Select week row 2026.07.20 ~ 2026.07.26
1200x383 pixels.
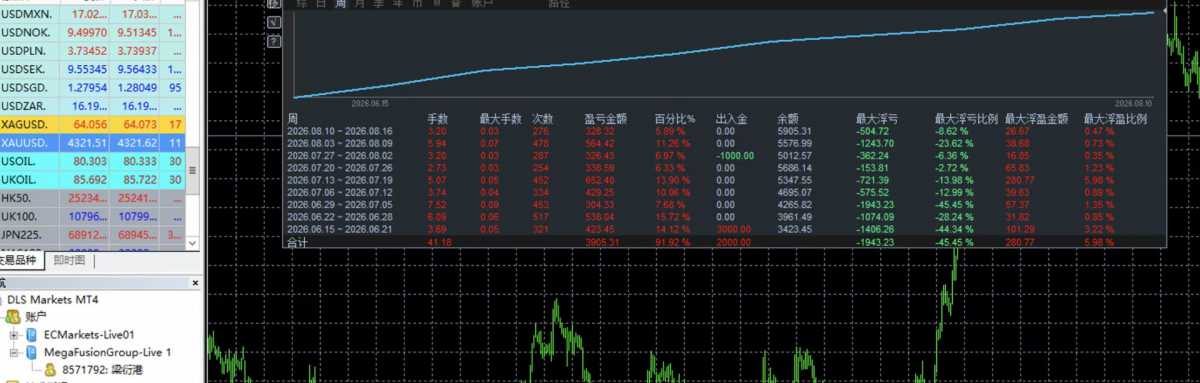pyautogui.click(x=725, y=168)
